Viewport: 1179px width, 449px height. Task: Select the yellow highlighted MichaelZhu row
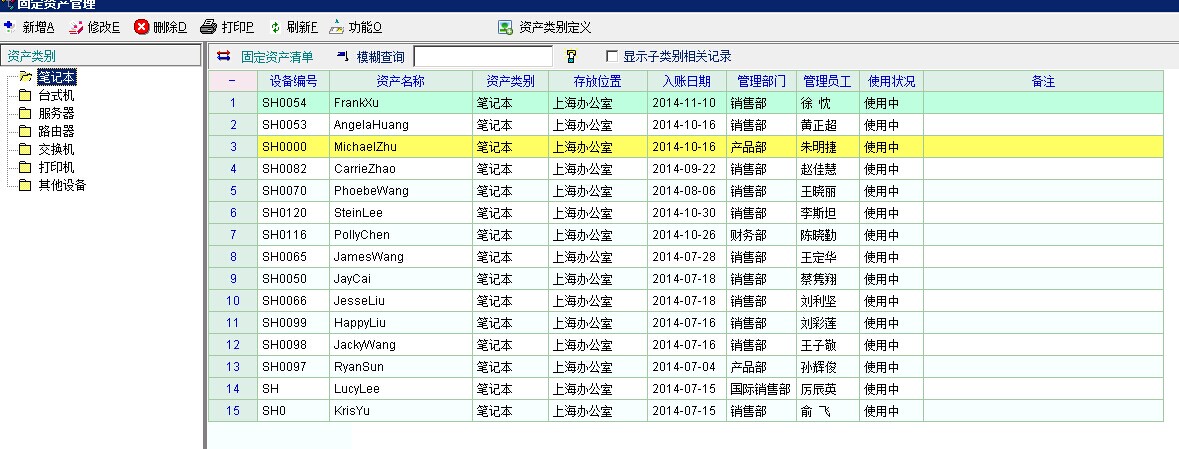coord(400,147)
